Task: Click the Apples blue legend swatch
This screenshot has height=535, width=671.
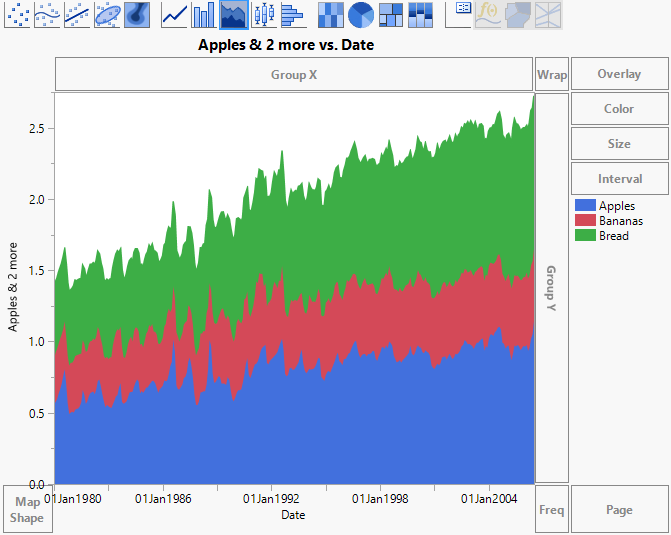Action: point(585,206)
